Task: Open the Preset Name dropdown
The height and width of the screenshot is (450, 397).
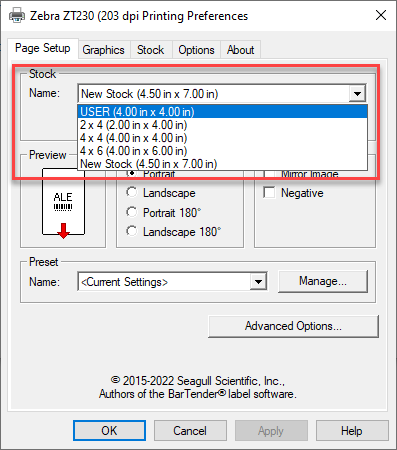Action: coord(258,282)
